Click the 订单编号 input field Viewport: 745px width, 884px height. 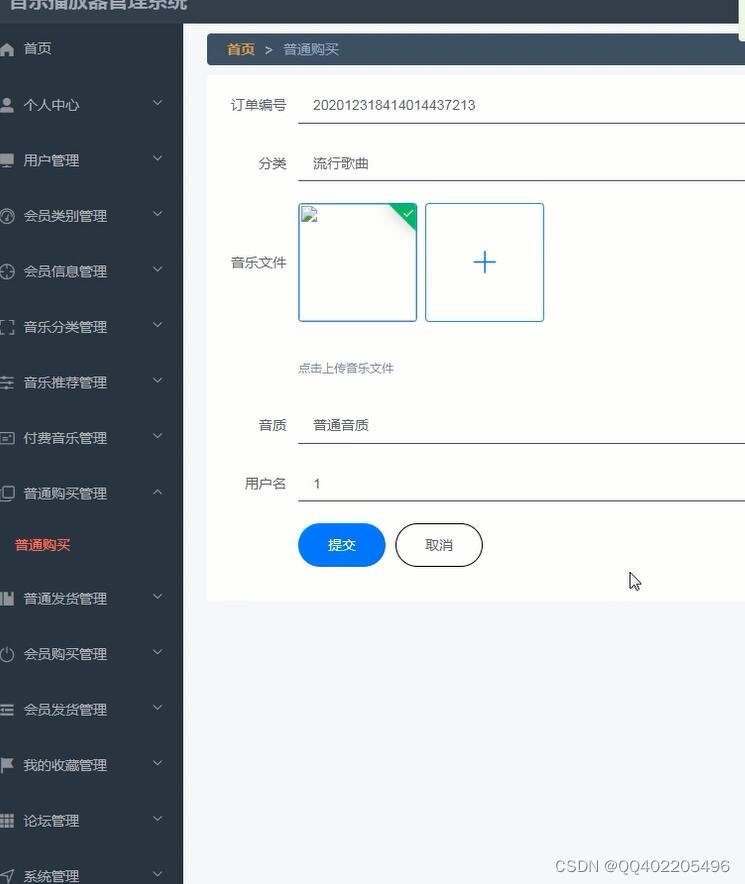[x=522, y=105]
